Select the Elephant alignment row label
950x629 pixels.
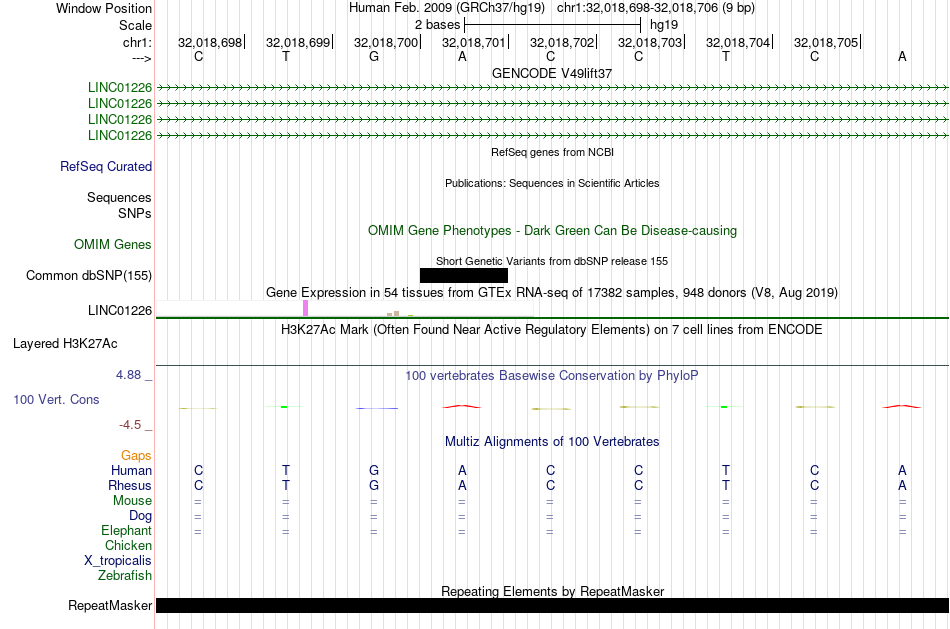(126, 531)
